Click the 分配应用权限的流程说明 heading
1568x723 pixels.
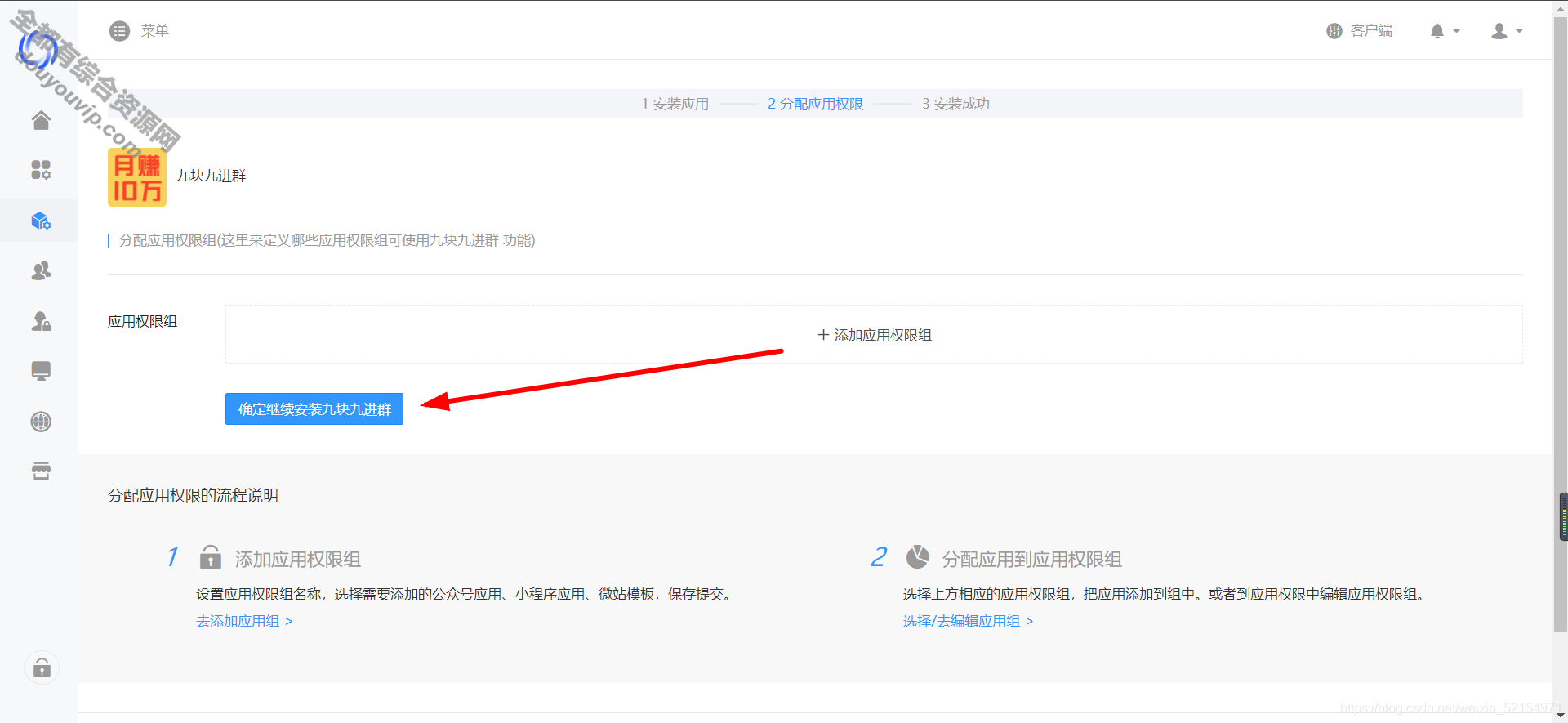pos(193,496)
